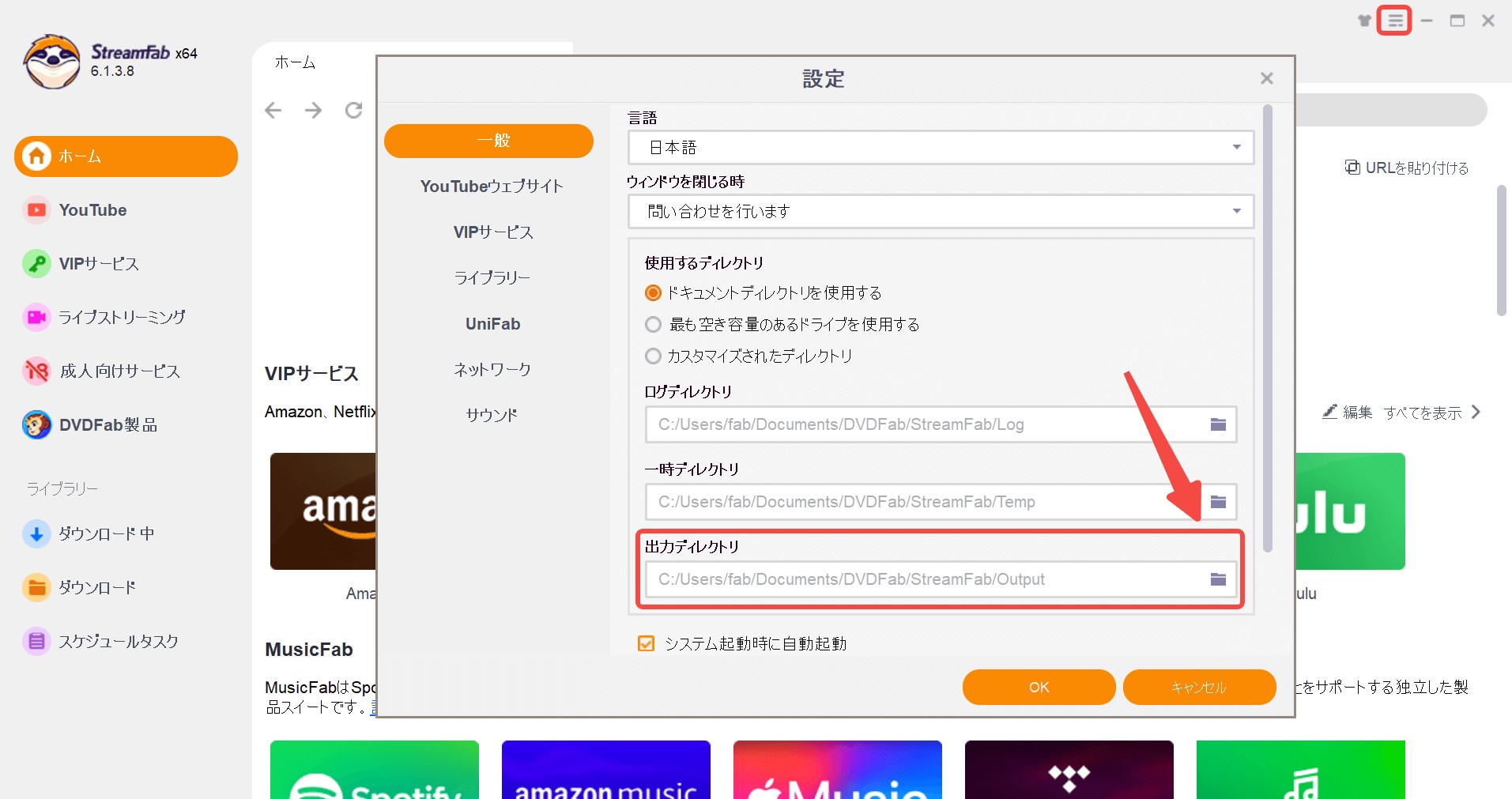Open スケジュールタスク in the sidebar
Screen dimensions: 1512x799
(x=126, y=642)
